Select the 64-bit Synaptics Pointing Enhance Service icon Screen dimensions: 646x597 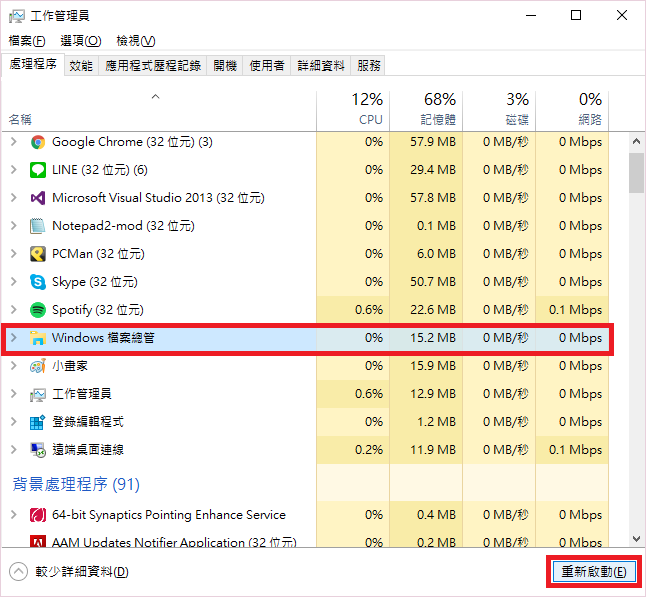pos(38,515)
